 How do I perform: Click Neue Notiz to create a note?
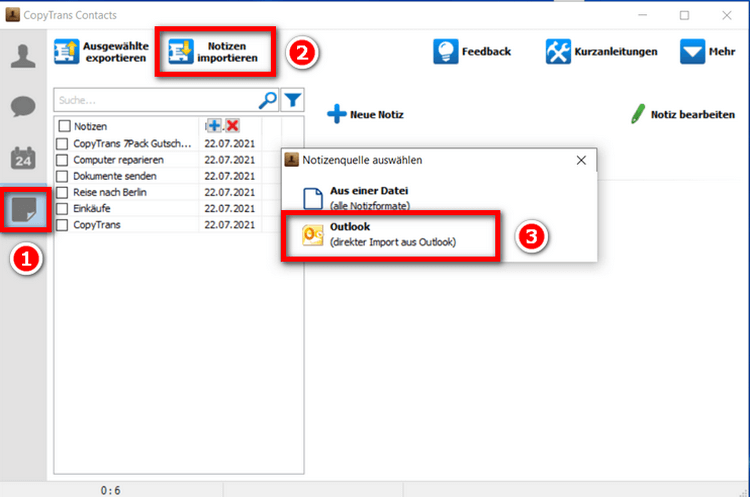pos(366,114)
